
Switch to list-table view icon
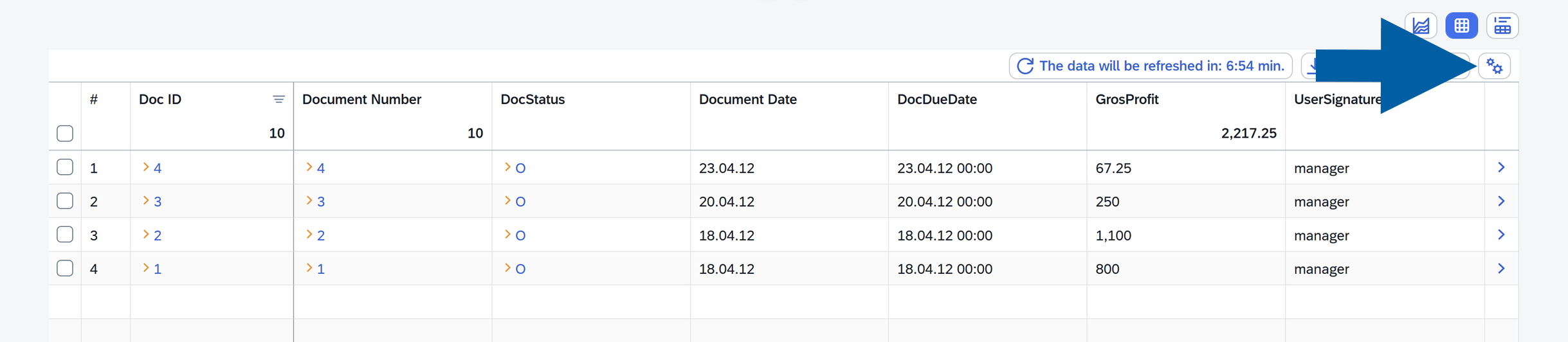(1502, 26)
